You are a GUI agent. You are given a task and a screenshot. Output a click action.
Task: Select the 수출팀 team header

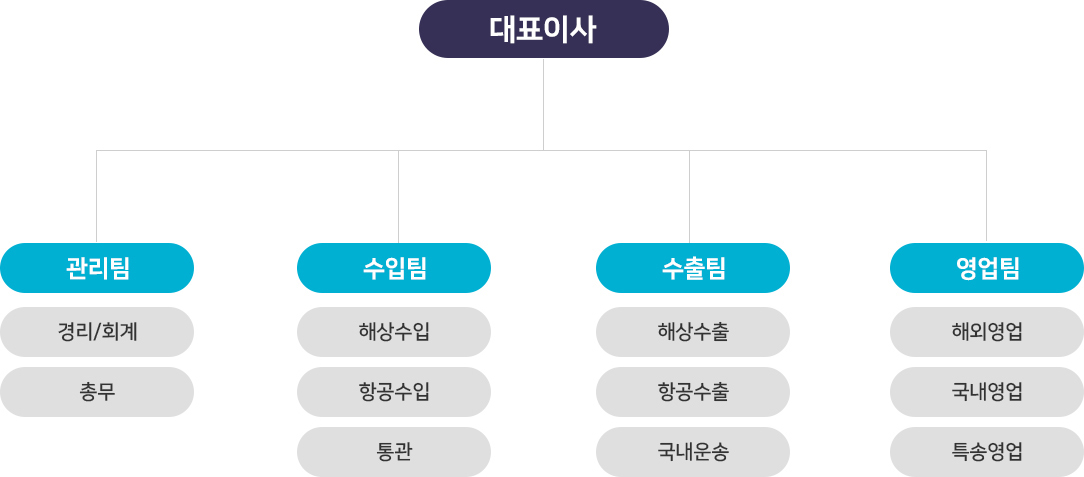tap(693, 268)
